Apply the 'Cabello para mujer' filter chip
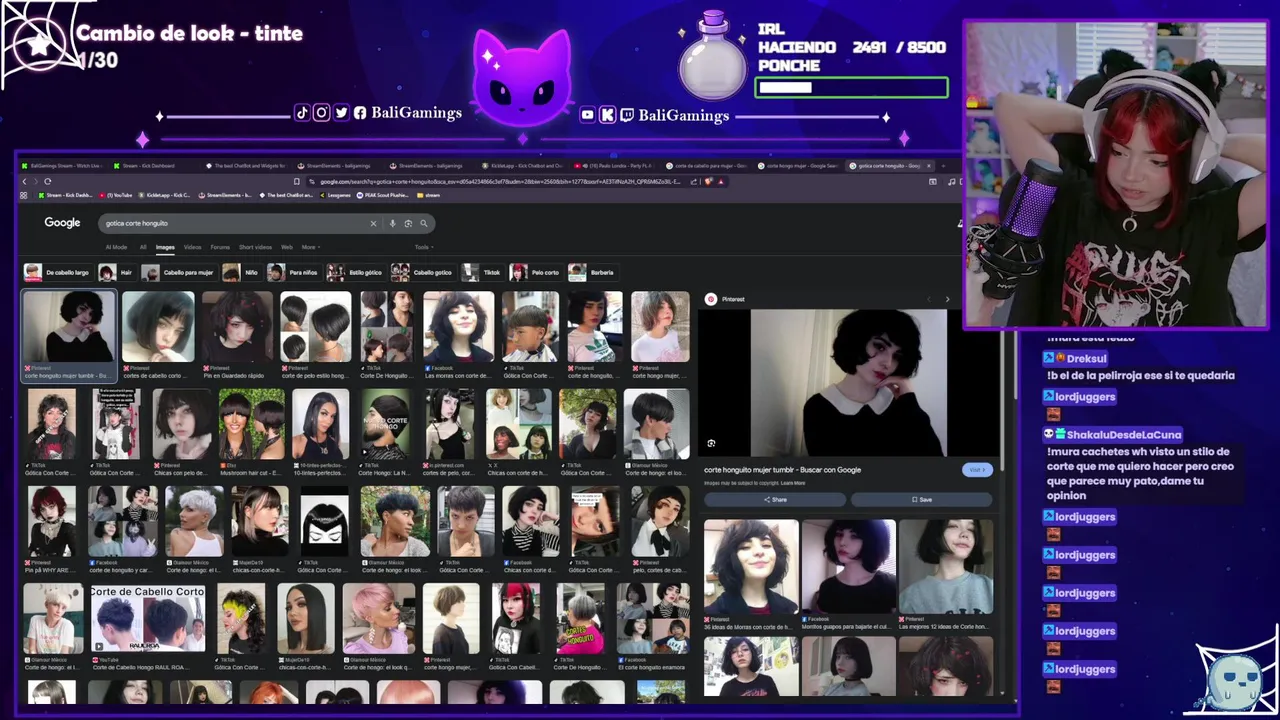 pyautogui.click(x=178, y=272)
